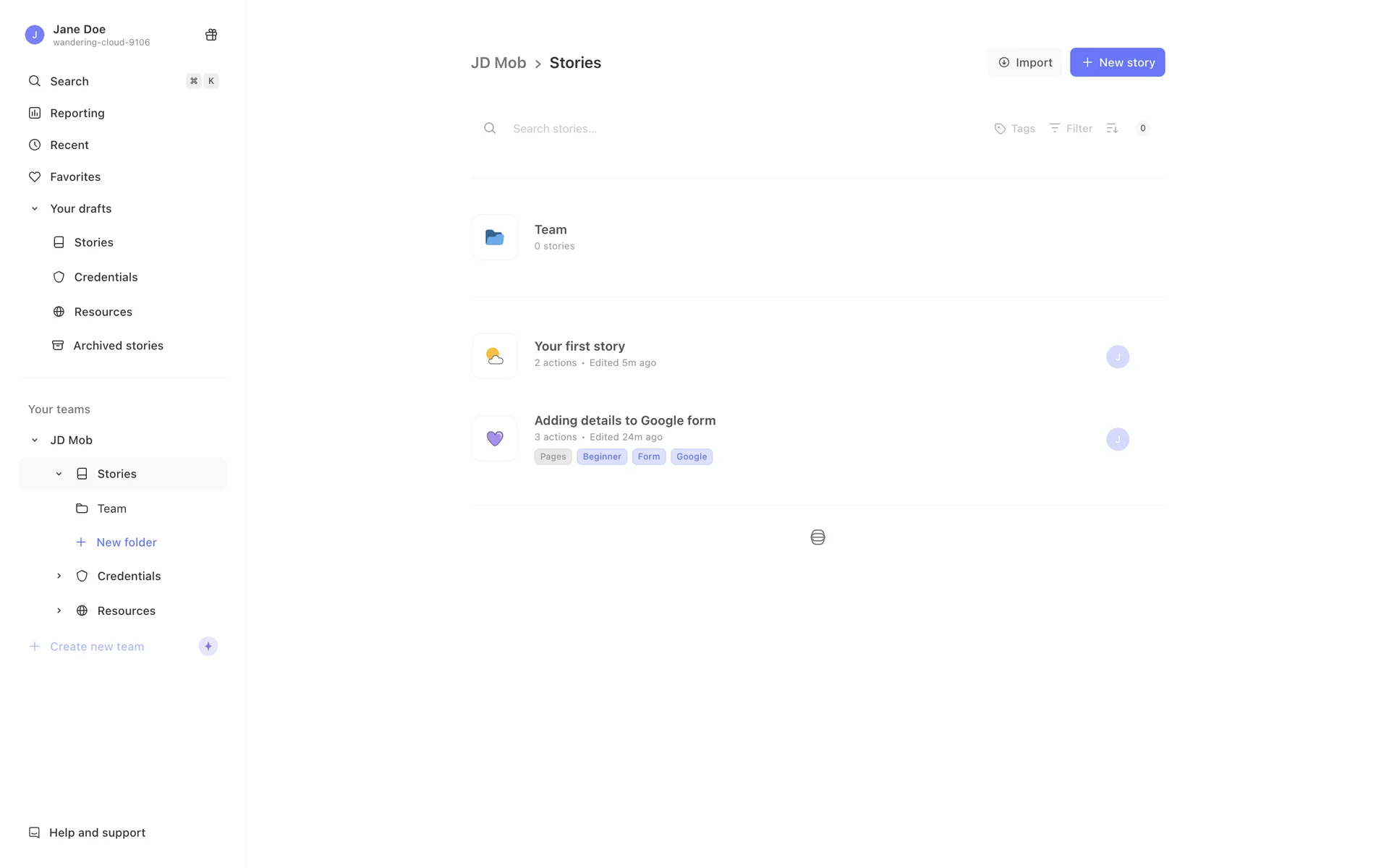The width and height of the screenshot is (1389, 868).
Task: Click avatar J on Your first story row
Action: point(1117,357)
